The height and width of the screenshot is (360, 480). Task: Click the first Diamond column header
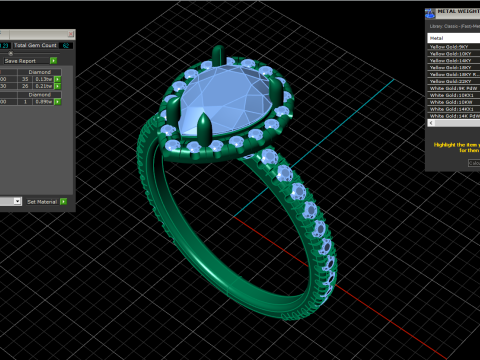(40, 72)
